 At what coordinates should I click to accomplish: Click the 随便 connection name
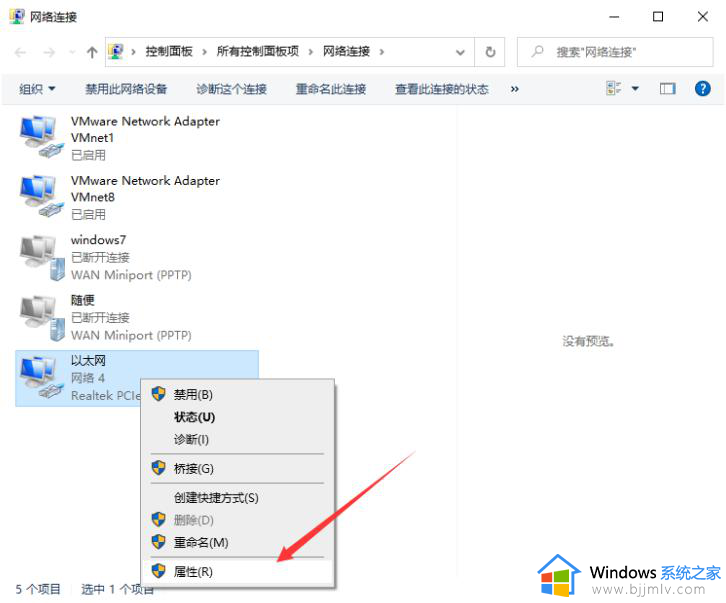tap(82, 300)
